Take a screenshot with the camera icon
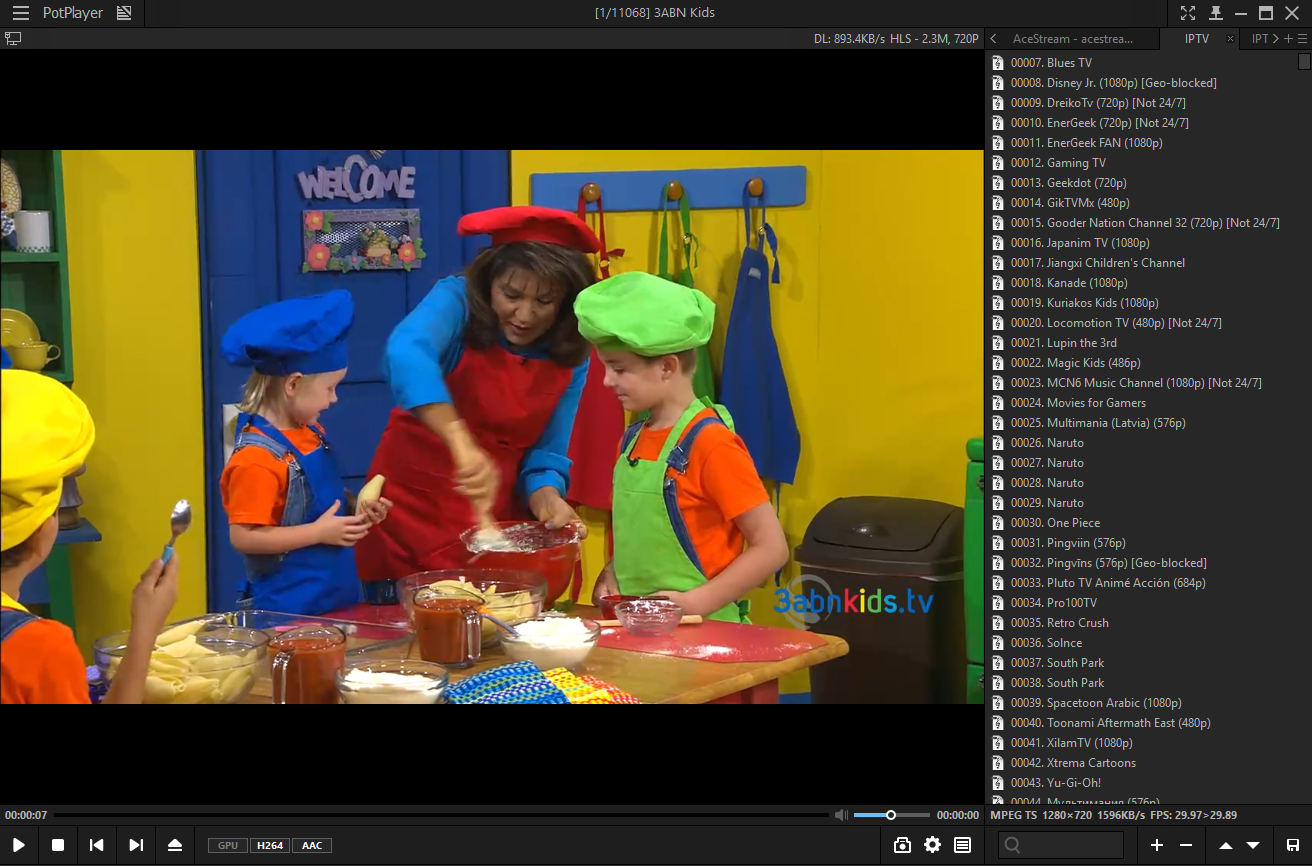Screen dimensions: 1312x866 902,845
